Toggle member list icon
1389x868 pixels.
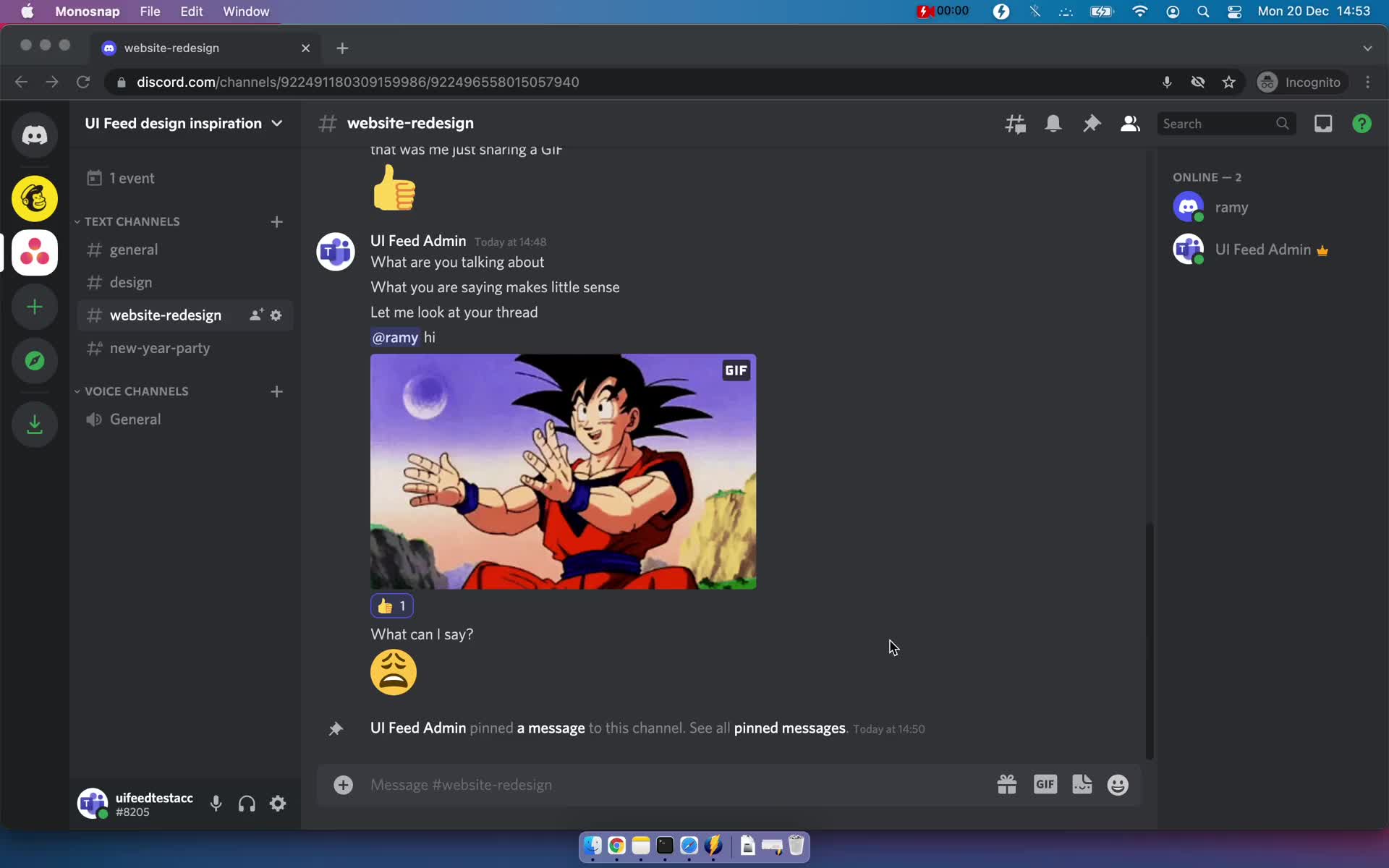click(1130, 124)
